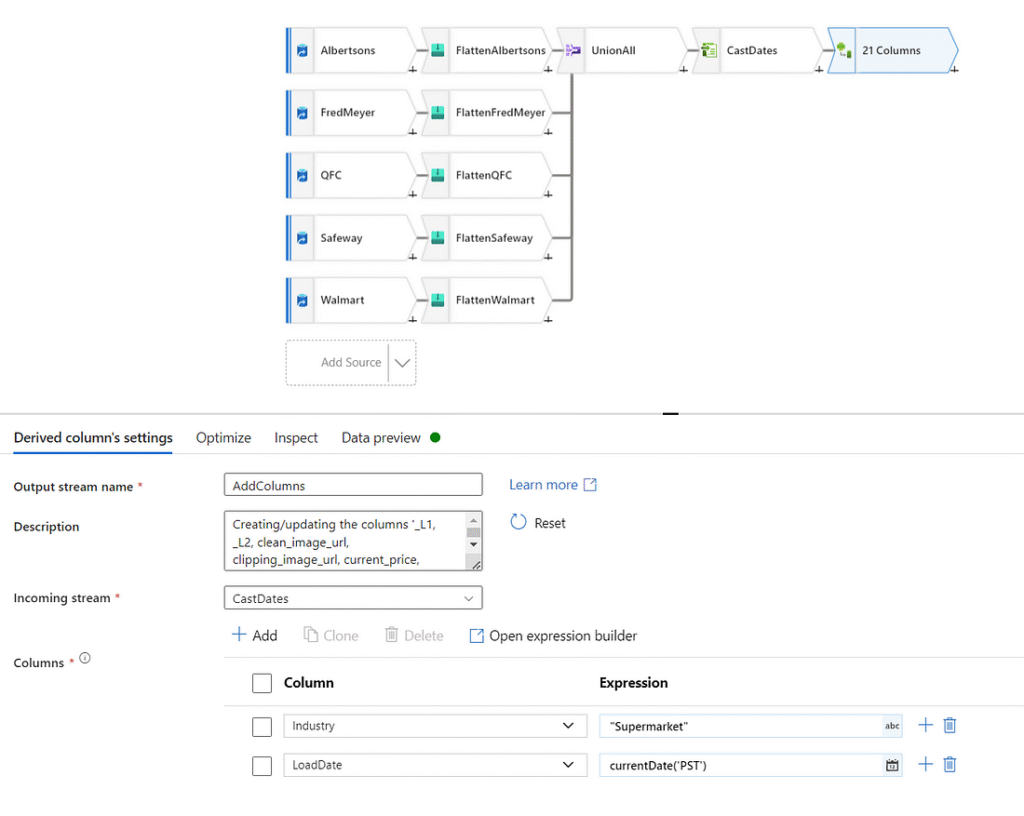Open the Inspect tab
Image resolution: width=1024 pixels, height=816 pixels.
click(x=296, y=437)
